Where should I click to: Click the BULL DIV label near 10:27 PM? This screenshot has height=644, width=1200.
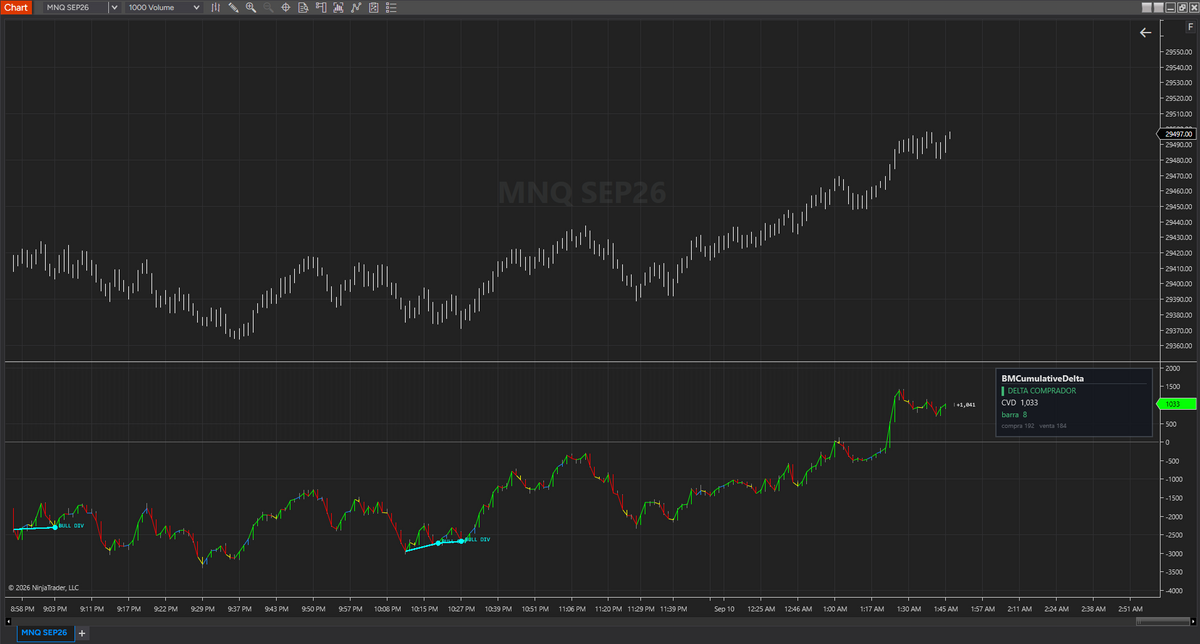point(478,539)
